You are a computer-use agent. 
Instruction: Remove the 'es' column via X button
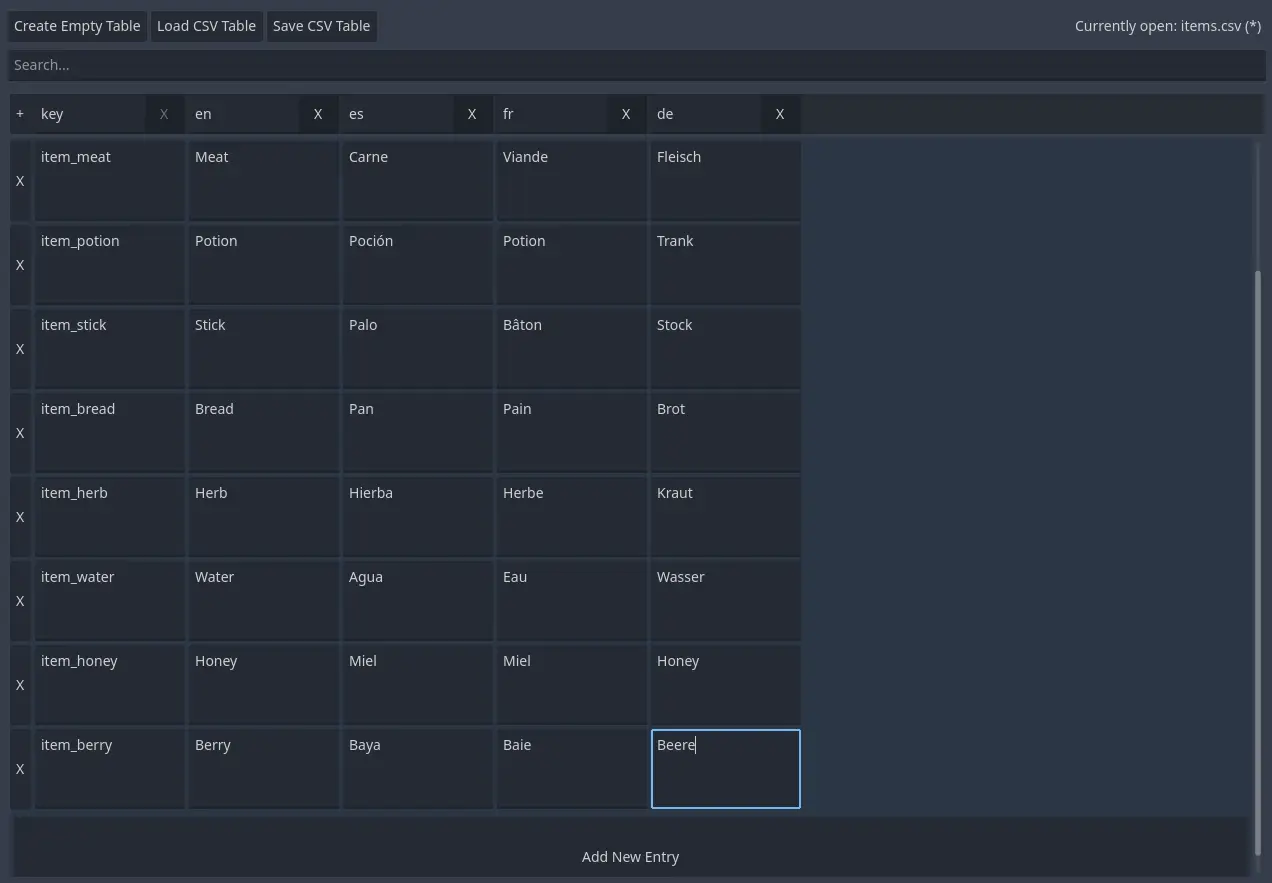point(471,113)
